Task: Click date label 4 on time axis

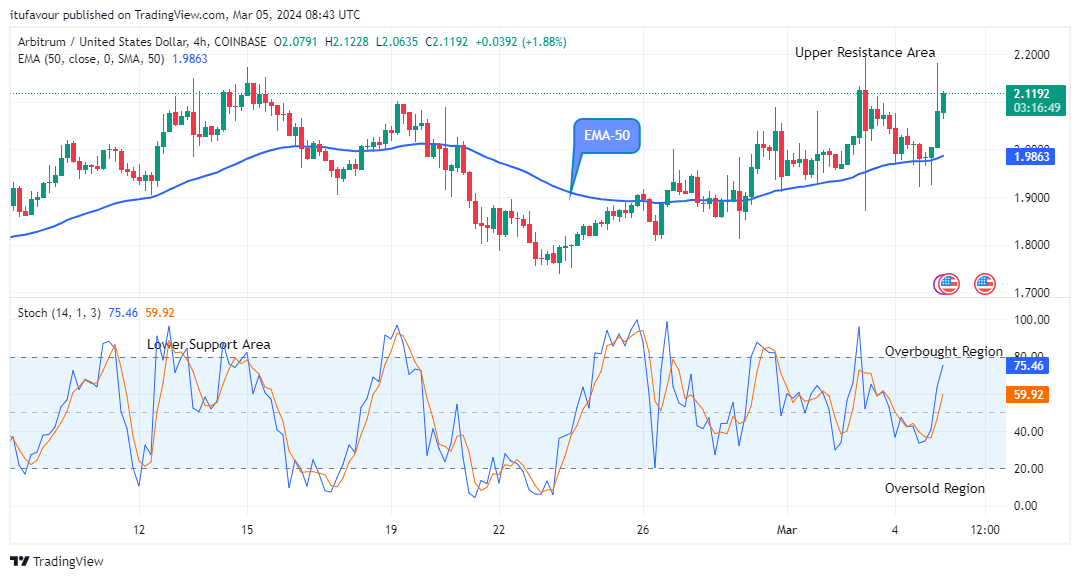Action: click(895, 530)
